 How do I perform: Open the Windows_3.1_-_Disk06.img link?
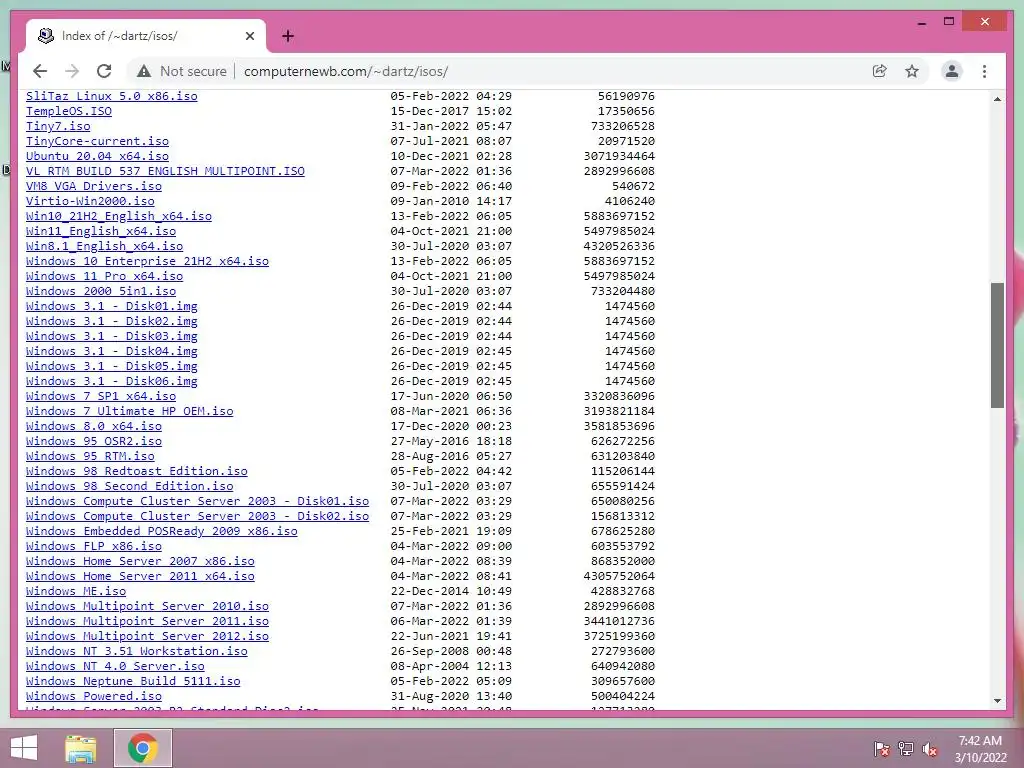click(112, 381)
